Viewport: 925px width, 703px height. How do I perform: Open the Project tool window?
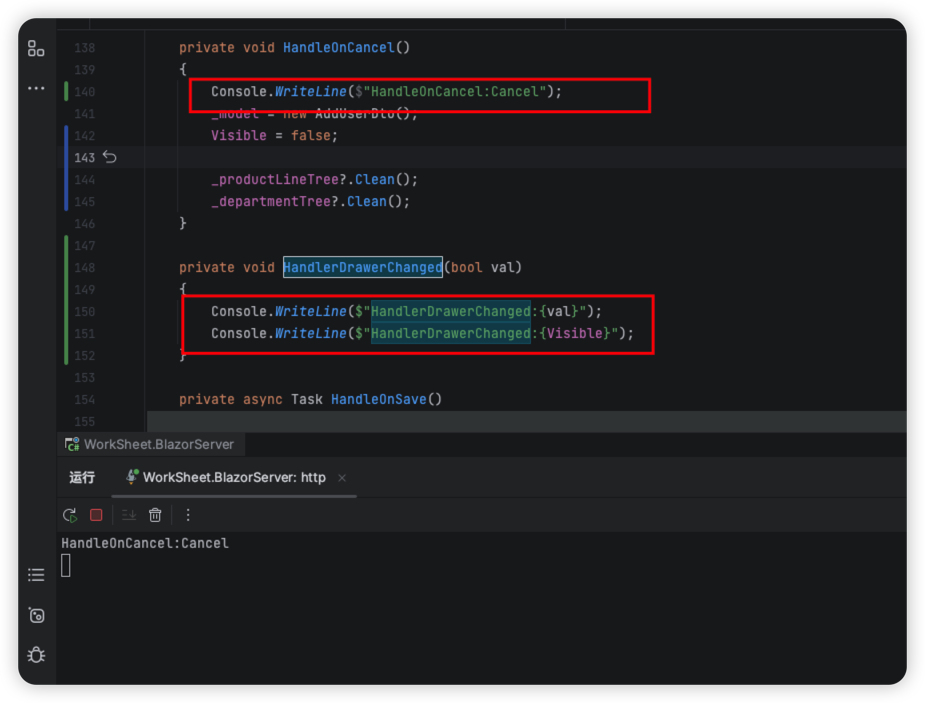36,47
